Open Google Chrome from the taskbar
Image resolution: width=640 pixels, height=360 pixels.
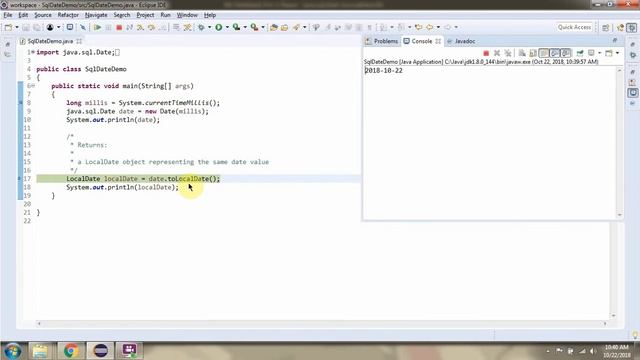70,351
